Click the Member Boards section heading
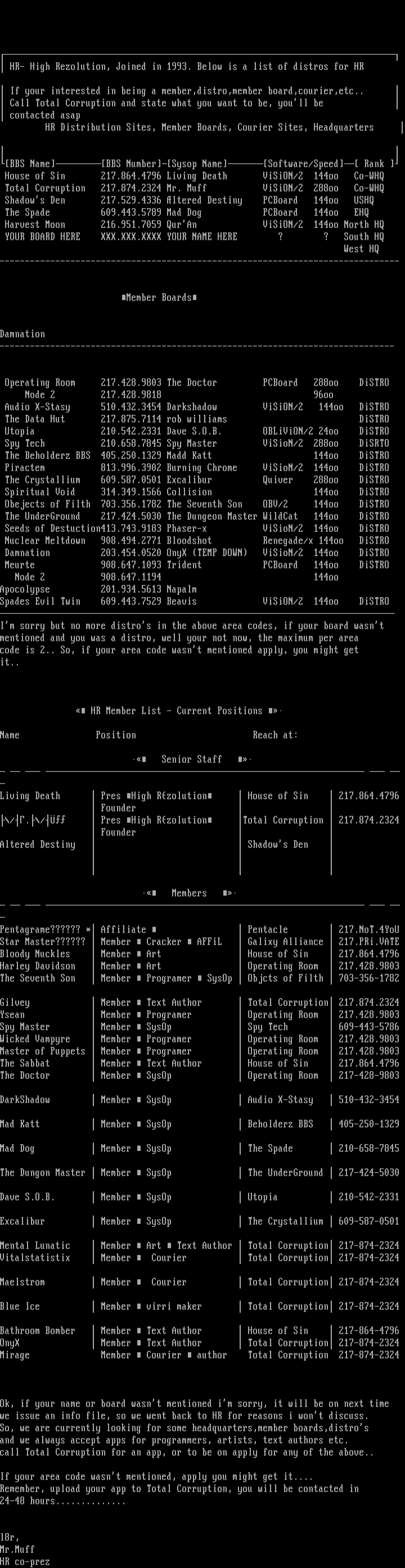Image resolution: width=405 pixels, height=1568 pixels. (x=159, y=298)
